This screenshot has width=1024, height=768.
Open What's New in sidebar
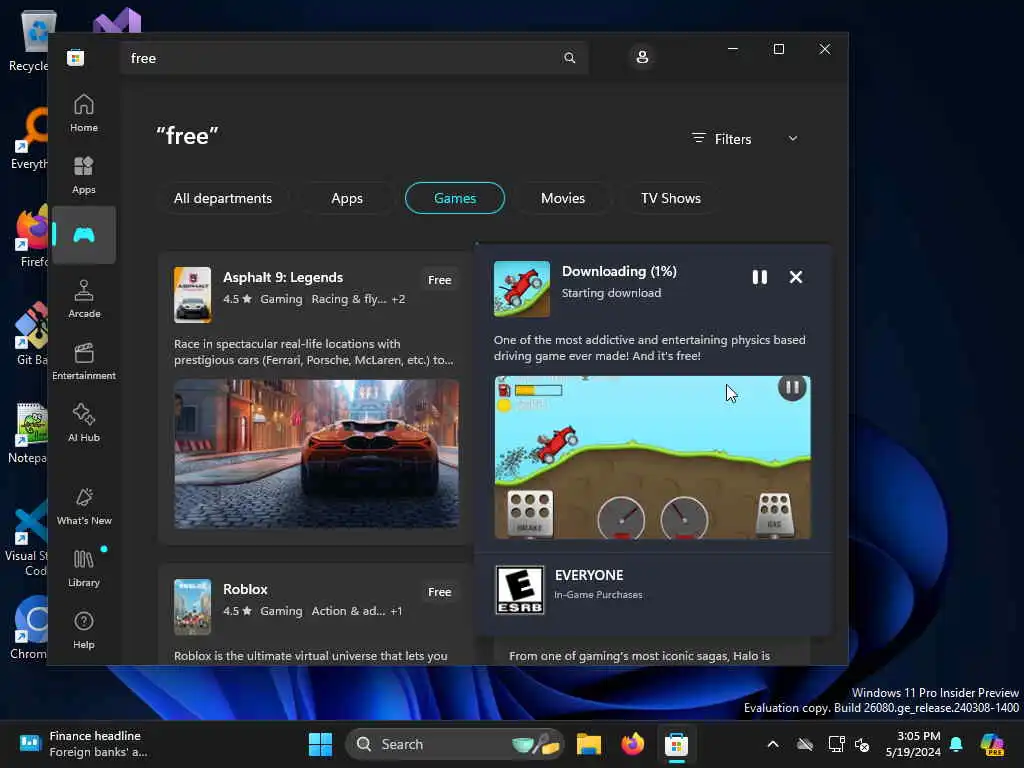(84, 506)
